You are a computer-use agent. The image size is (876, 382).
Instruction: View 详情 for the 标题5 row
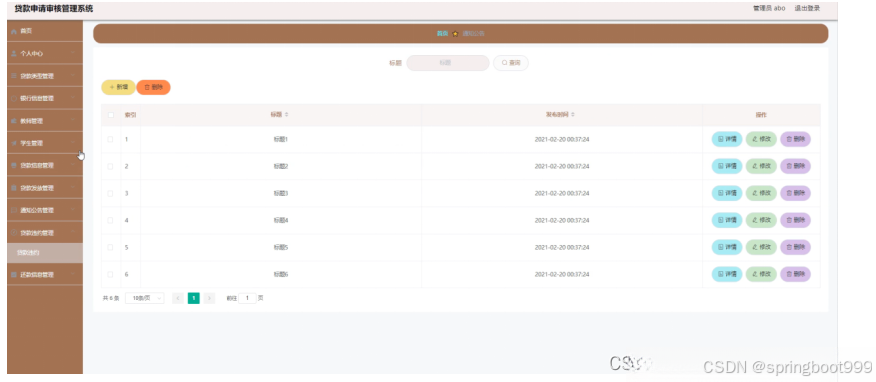tap(727, 247)
